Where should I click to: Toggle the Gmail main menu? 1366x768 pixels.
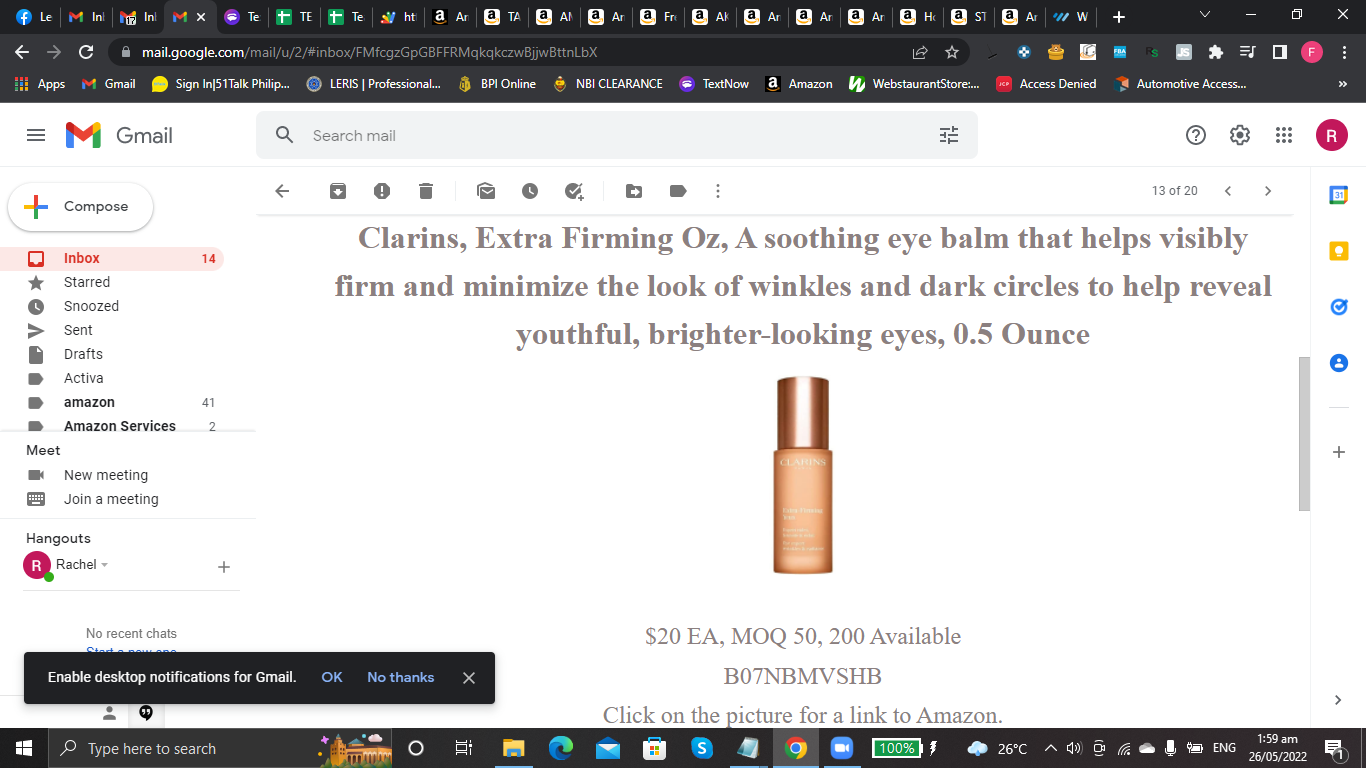pyautogui.click(x=36, y=135)
